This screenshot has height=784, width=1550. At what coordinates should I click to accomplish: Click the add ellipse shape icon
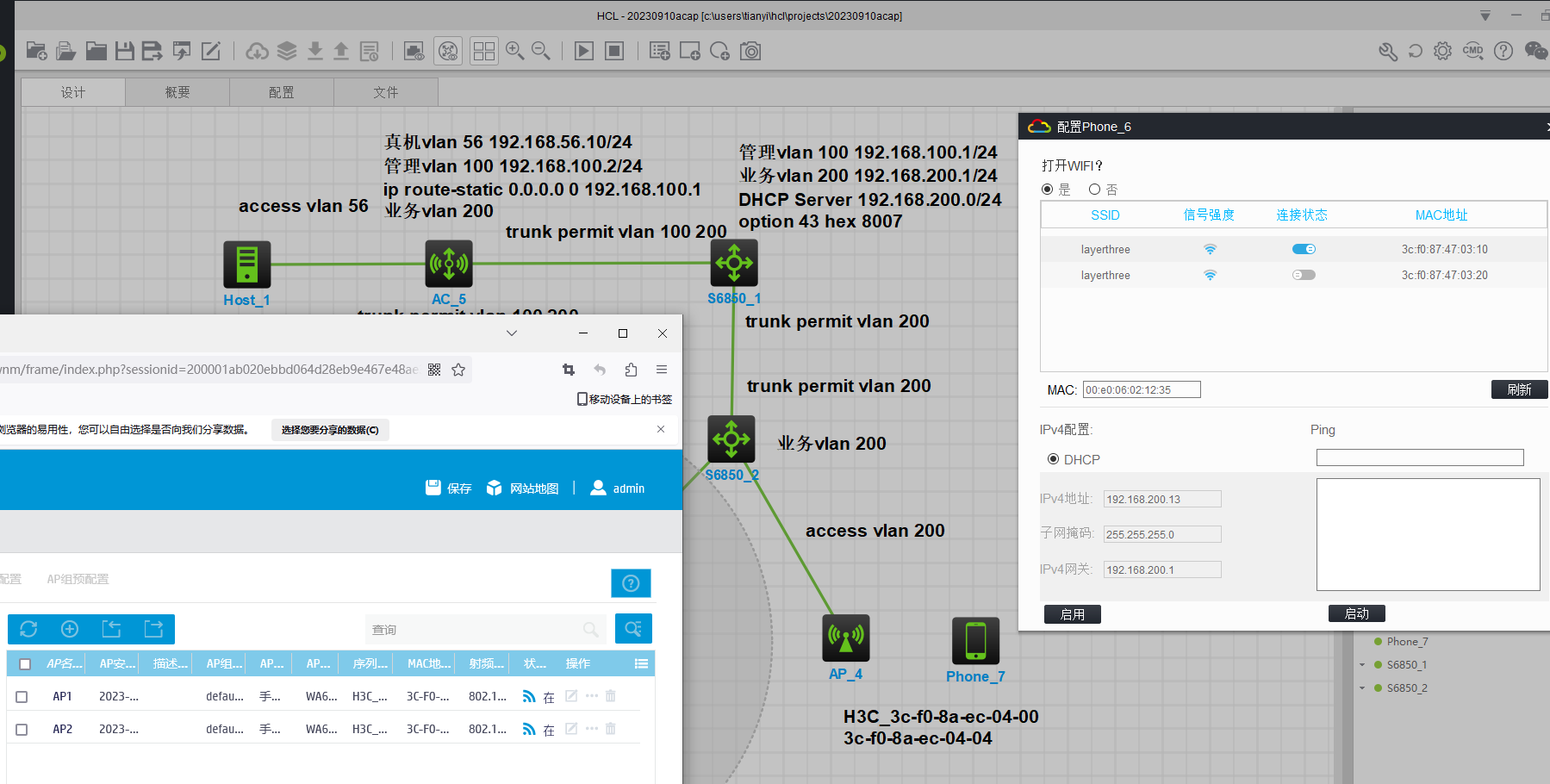pyautogui.click(x=720, y=52)
